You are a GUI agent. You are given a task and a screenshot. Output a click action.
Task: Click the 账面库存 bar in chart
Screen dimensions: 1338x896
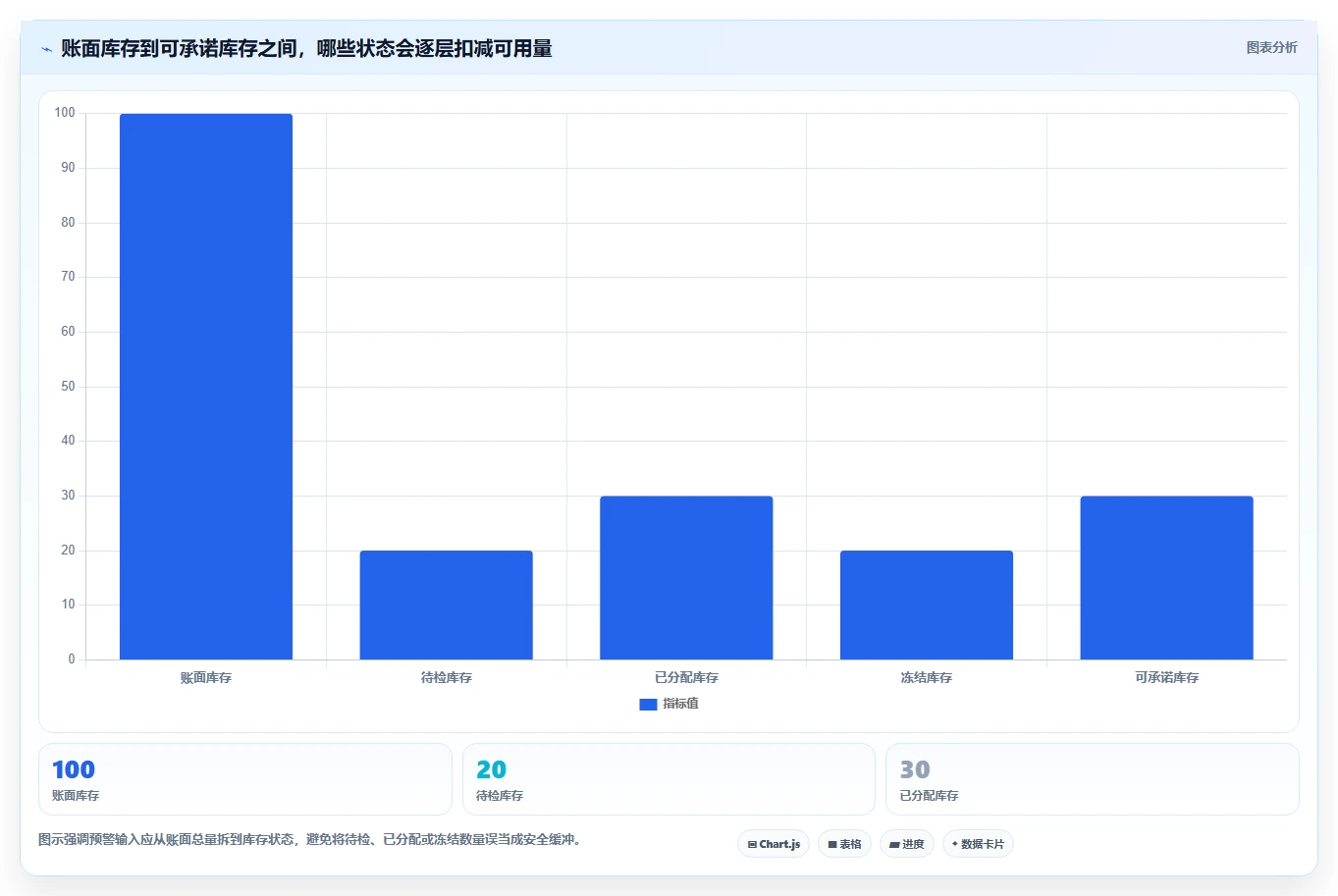click(x=206, y=387)
